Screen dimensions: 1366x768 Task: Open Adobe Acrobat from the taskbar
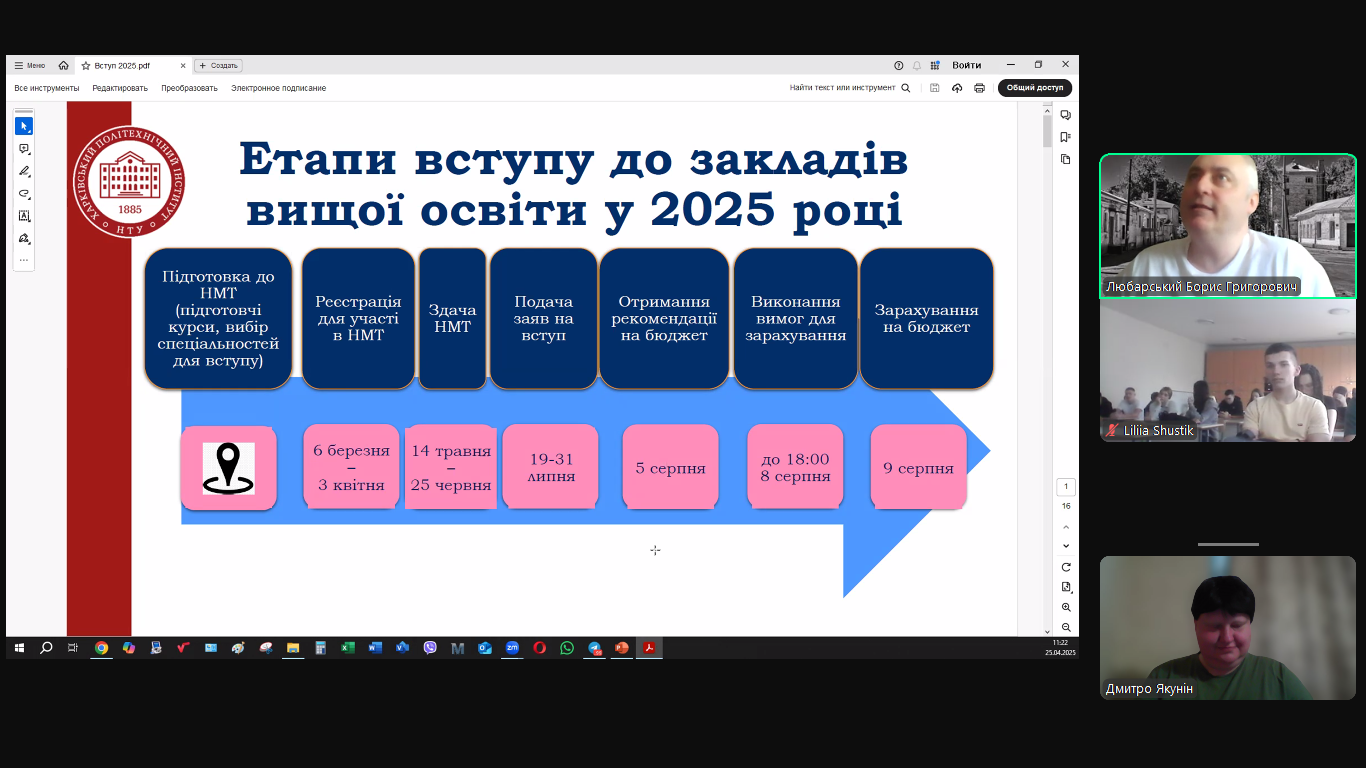[649, 648]
